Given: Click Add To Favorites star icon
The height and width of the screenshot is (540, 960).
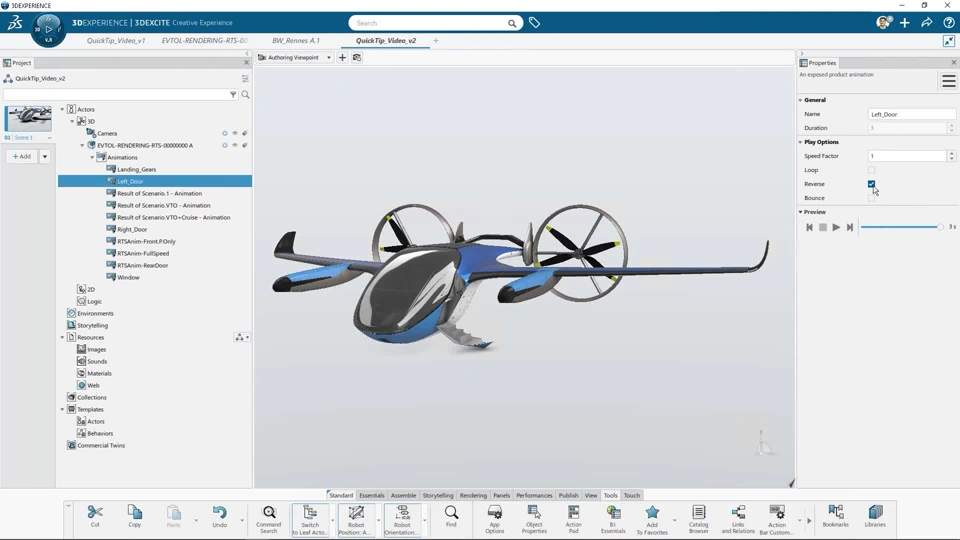Looking at the screenshot, I should tap(652, 514).
